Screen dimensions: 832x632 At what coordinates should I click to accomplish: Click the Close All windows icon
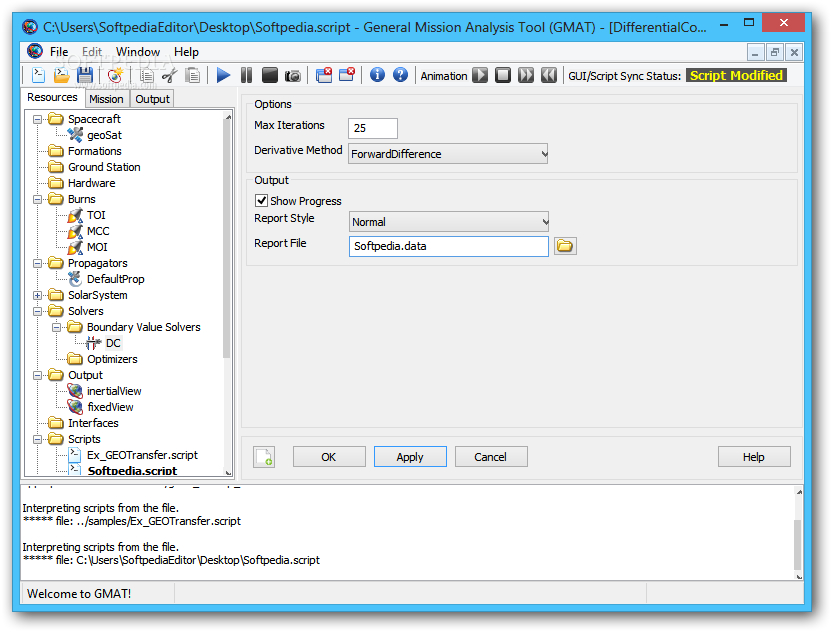324,75
